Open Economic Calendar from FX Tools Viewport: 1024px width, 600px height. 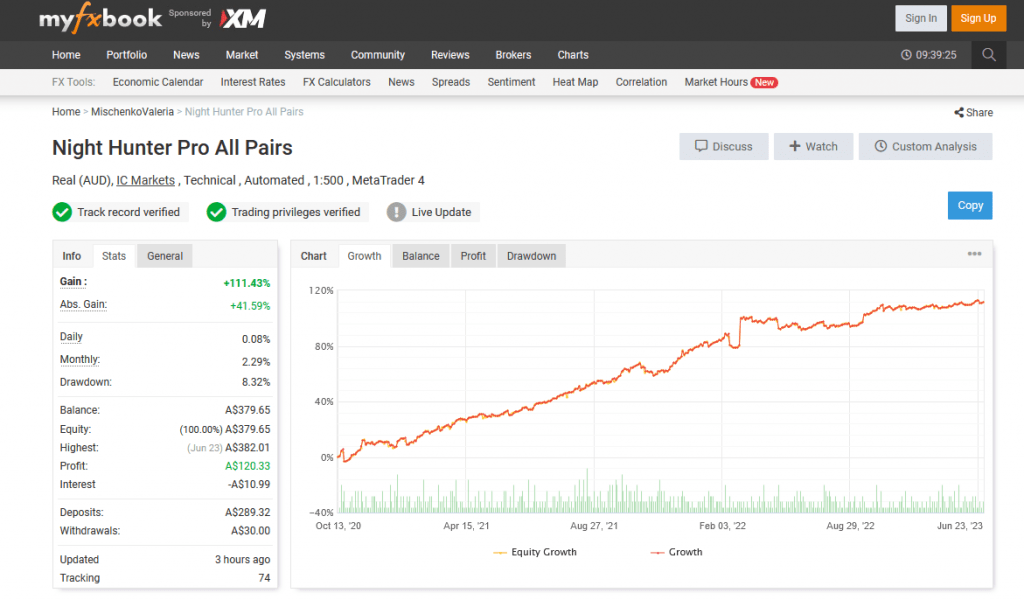(157, 82)
